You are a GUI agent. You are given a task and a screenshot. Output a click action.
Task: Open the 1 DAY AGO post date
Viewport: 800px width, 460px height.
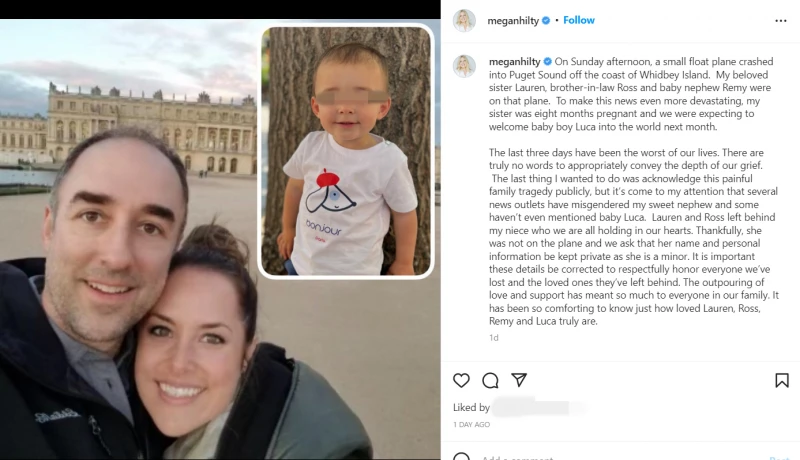[471, 424]
